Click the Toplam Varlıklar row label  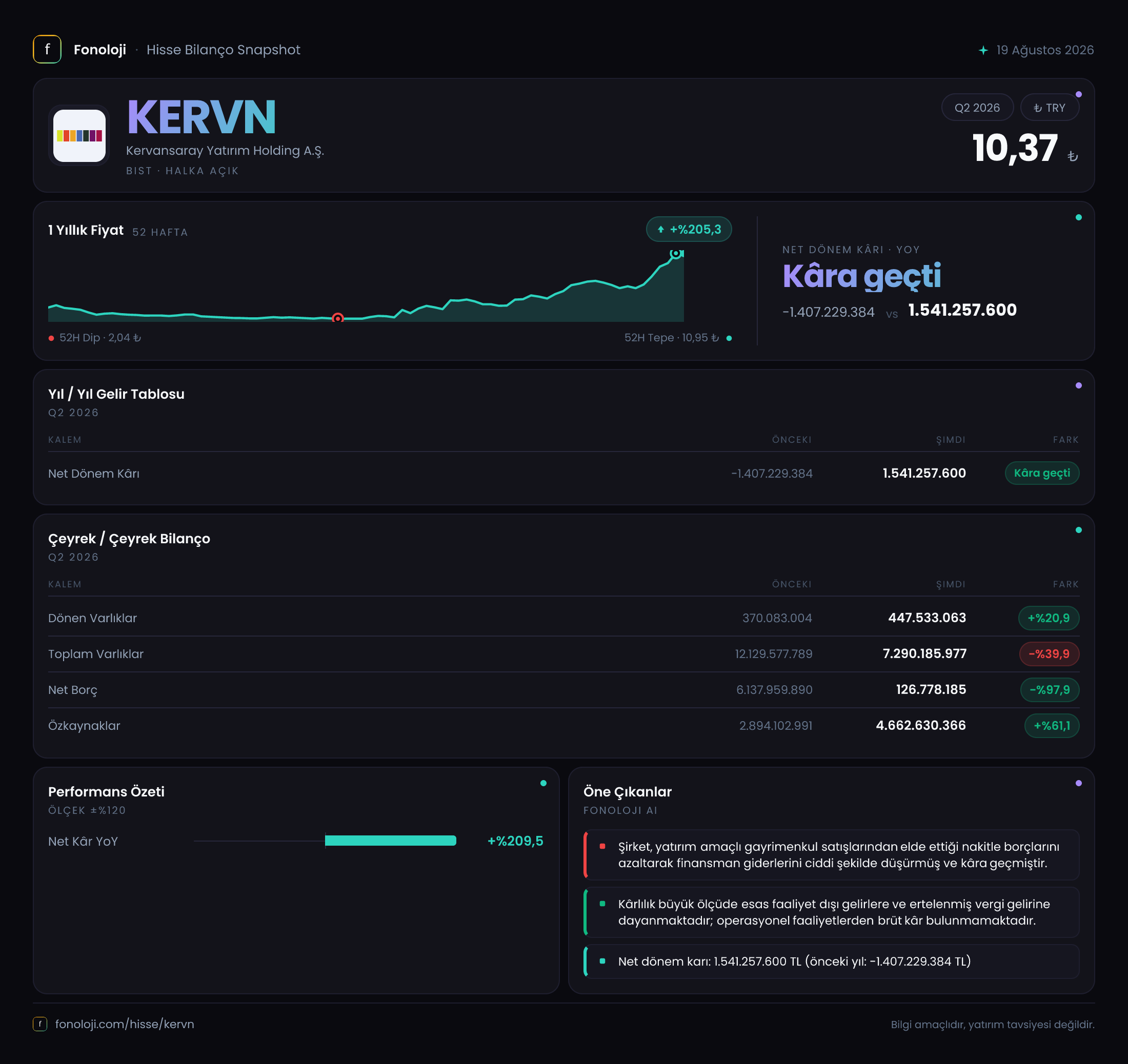pyautogui.click(x=96, y=653)
